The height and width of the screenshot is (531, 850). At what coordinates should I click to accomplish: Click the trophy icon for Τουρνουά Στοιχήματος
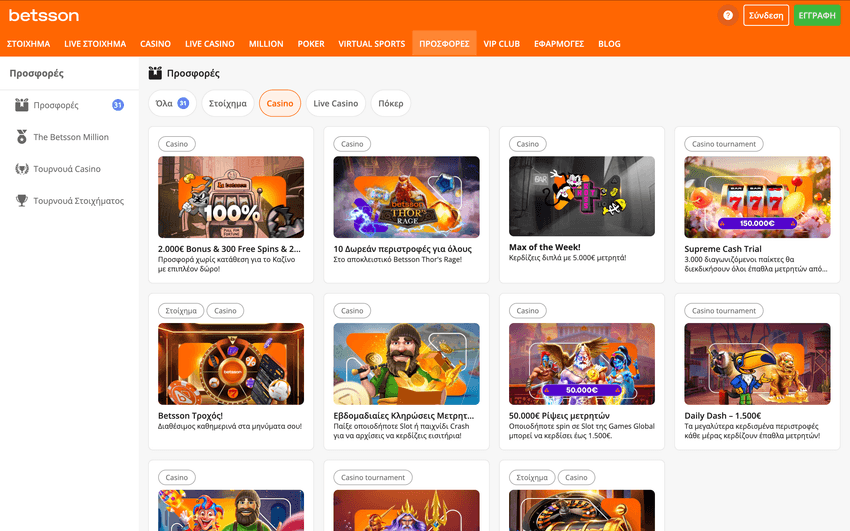(x=22, y=200)
